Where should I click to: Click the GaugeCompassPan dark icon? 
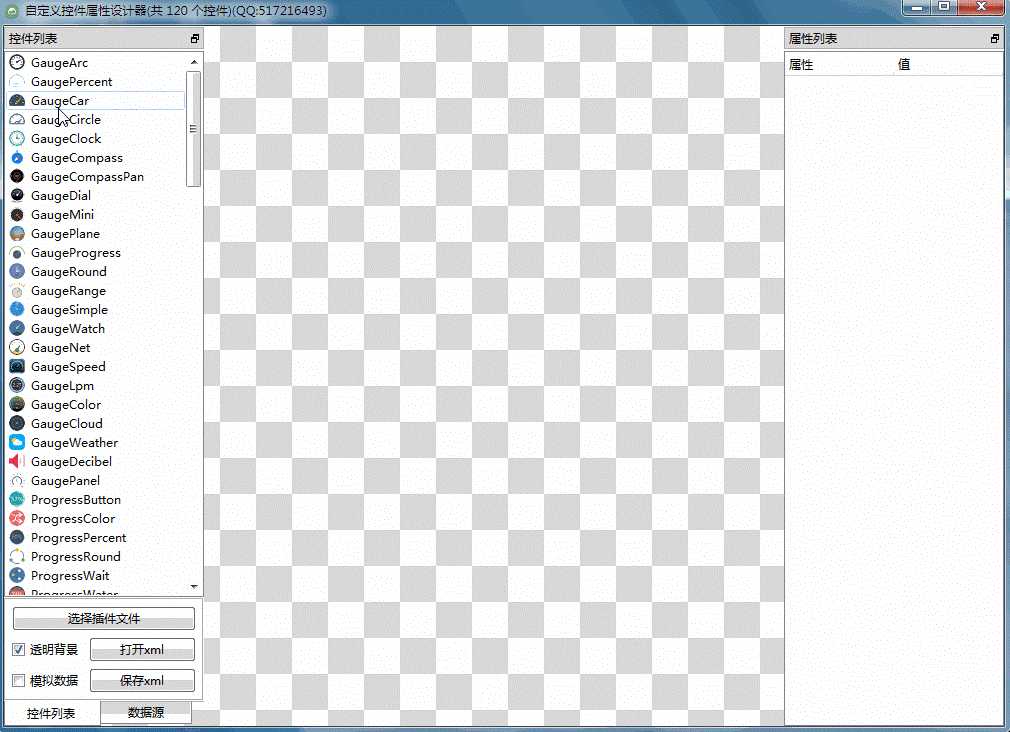[x=17, y=177]
